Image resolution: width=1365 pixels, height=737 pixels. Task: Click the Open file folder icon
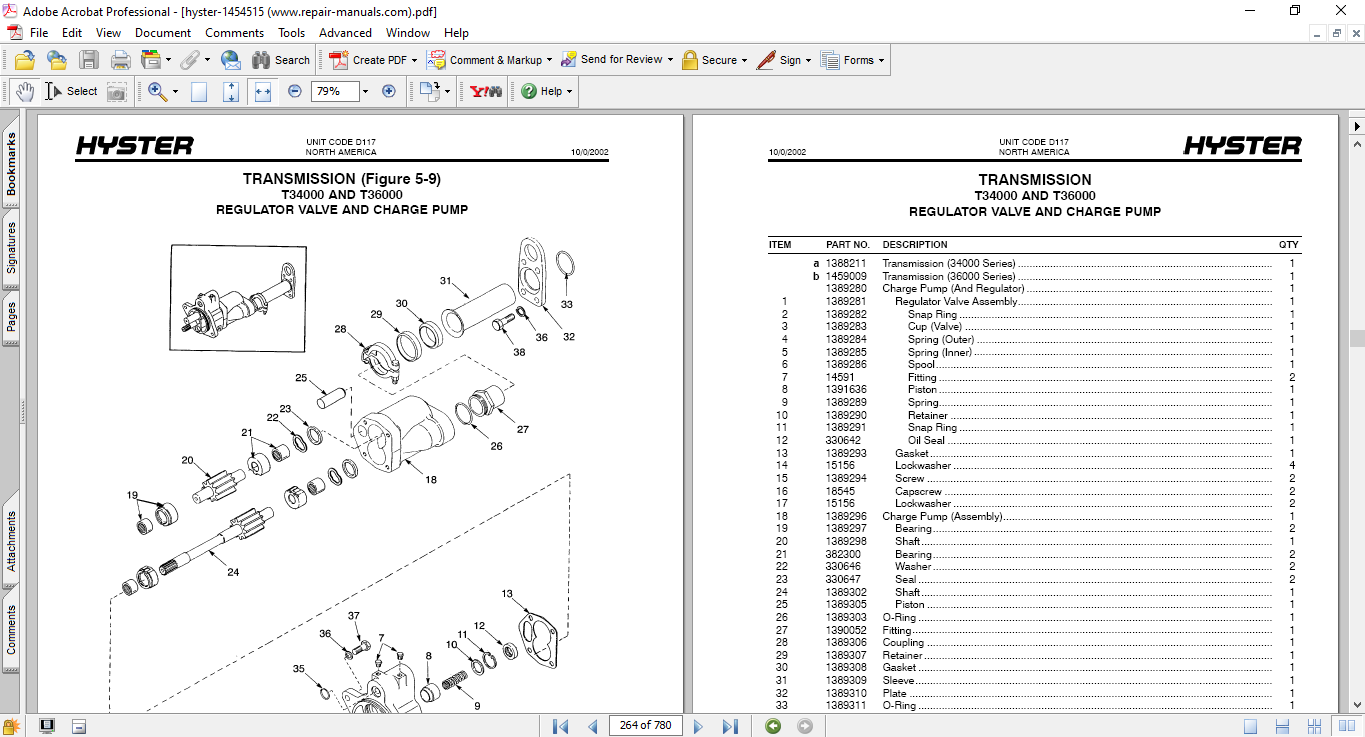pos(24,60)
